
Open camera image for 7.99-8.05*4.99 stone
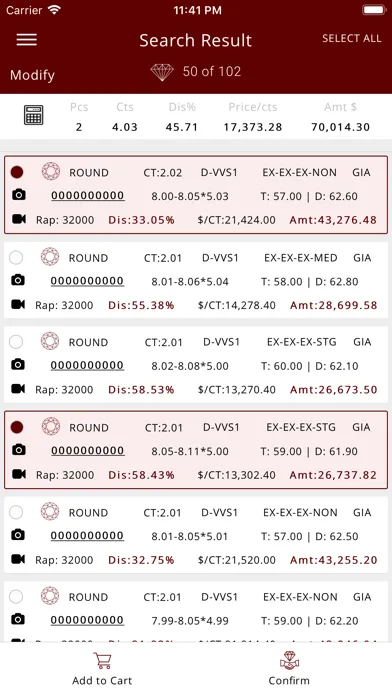[18, 620]
